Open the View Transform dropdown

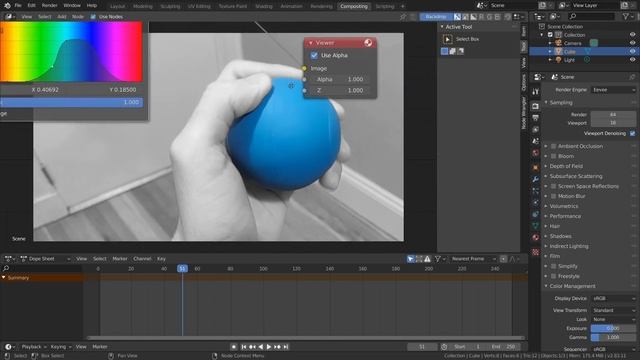click(613, 310)
